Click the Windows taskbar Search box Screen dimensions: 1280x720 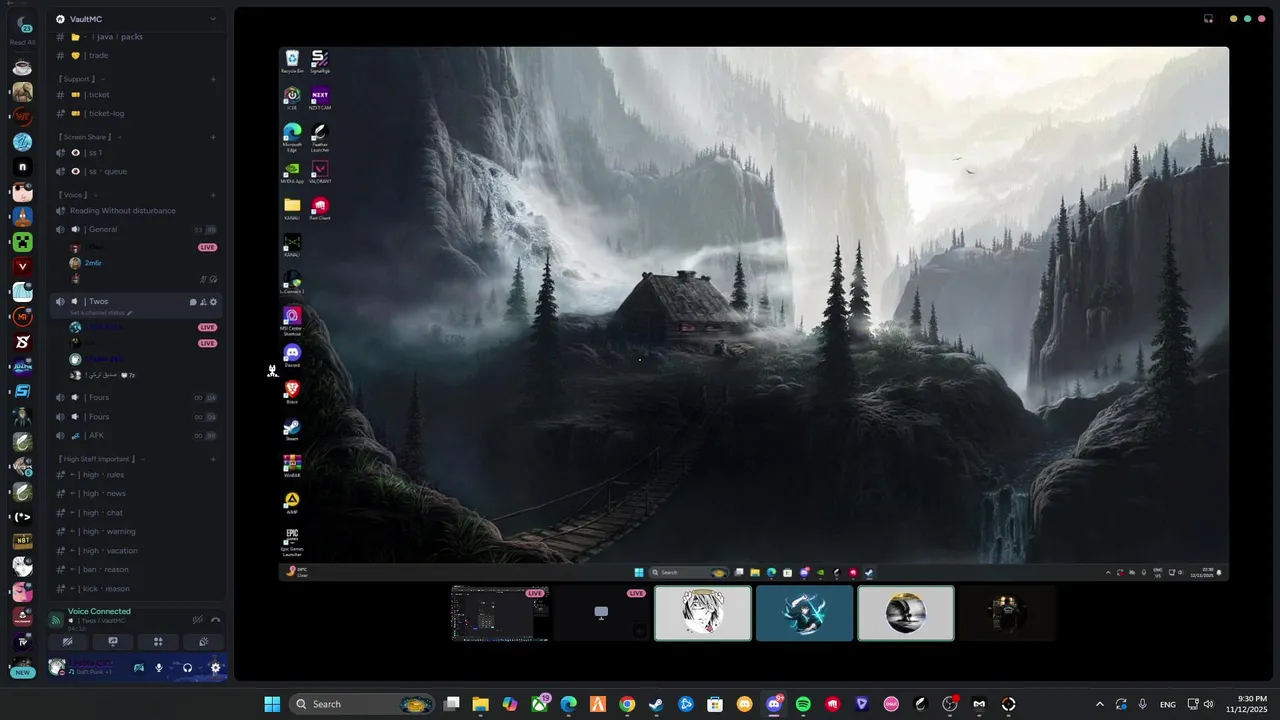(362, 704)
